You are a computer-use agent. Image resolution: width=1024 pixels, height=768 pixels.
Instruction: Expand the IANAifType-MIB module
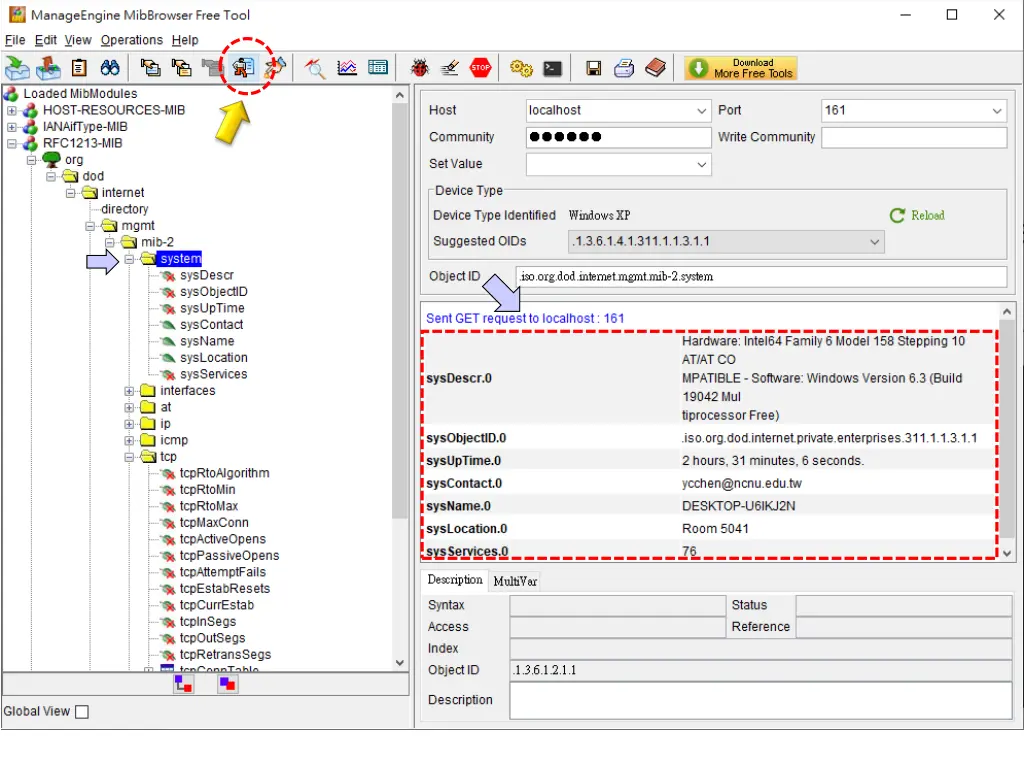pos(12,127)
